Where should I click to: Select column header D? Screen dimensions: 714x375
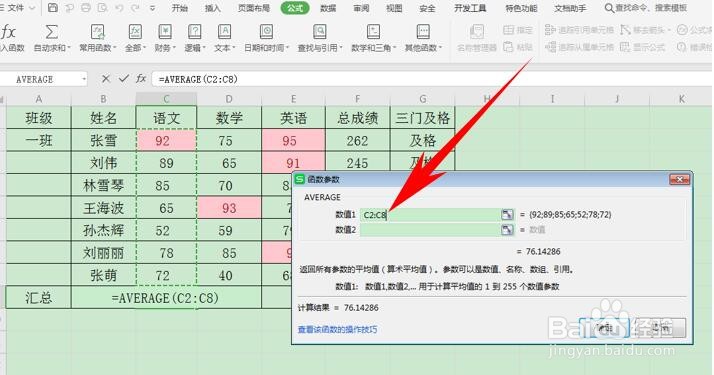pyautogui.click(x=229, y=99)
